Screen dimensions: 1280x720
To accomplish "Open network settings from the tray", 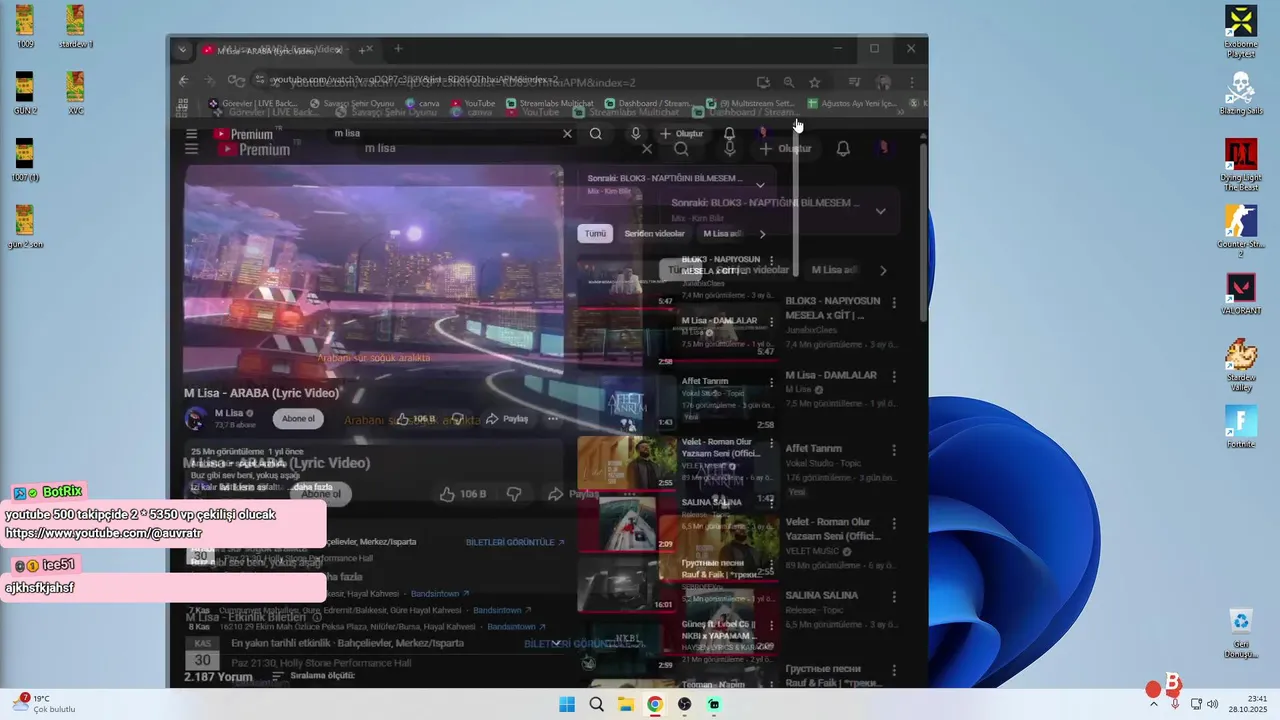I will tap(1196, 704).
